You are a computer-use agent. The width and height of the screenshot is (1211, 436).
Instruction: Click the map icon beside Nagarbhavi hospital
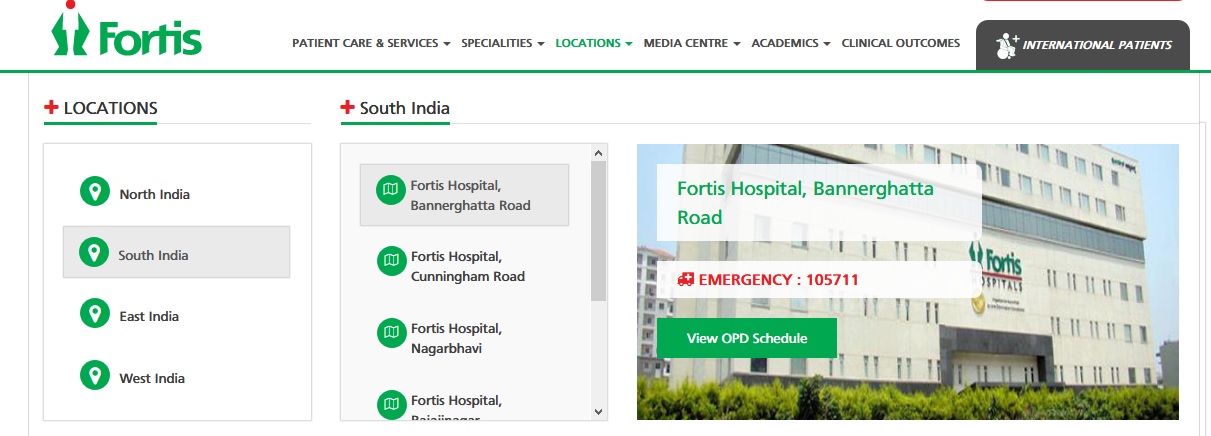click(x=391, y=332)
